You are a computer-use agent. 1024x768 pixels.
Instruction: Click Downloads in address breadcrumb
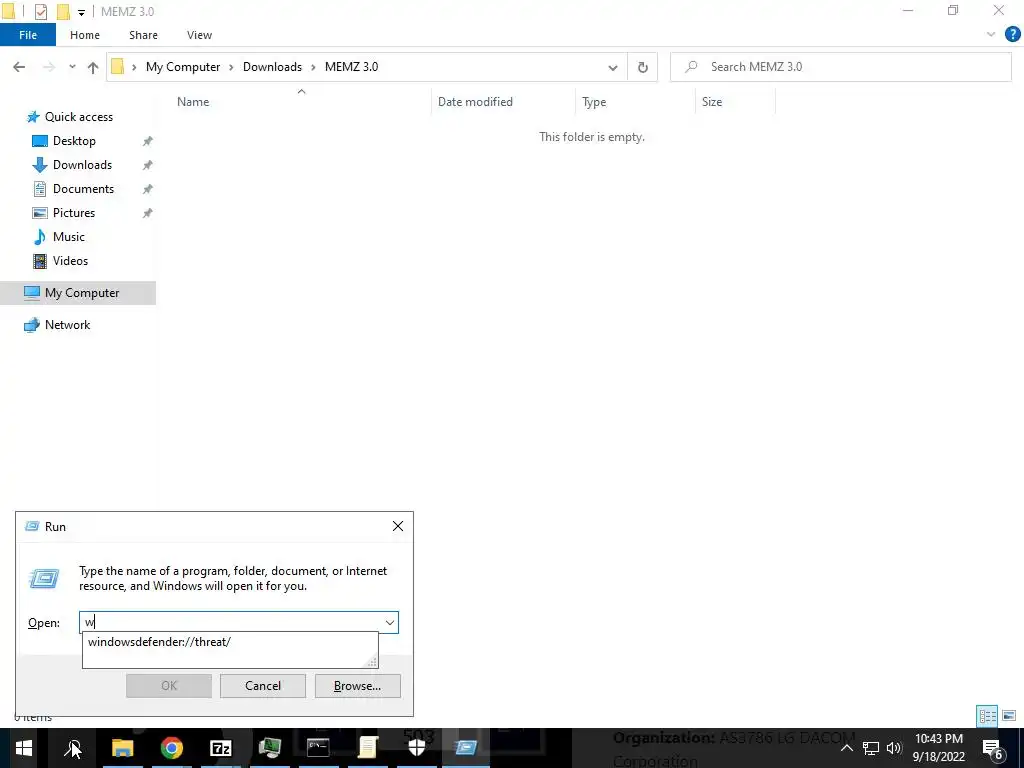(x=272, y=67)
